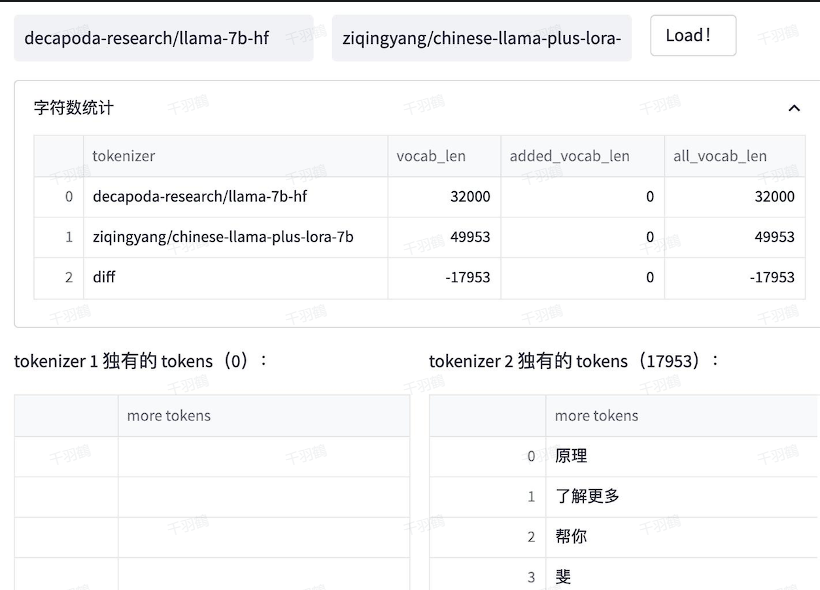Edit the ziqingyang/chinese-llama-plus-lora input field
The height and width of the screenshot is (590, 820).
click(x=482, y=38)
